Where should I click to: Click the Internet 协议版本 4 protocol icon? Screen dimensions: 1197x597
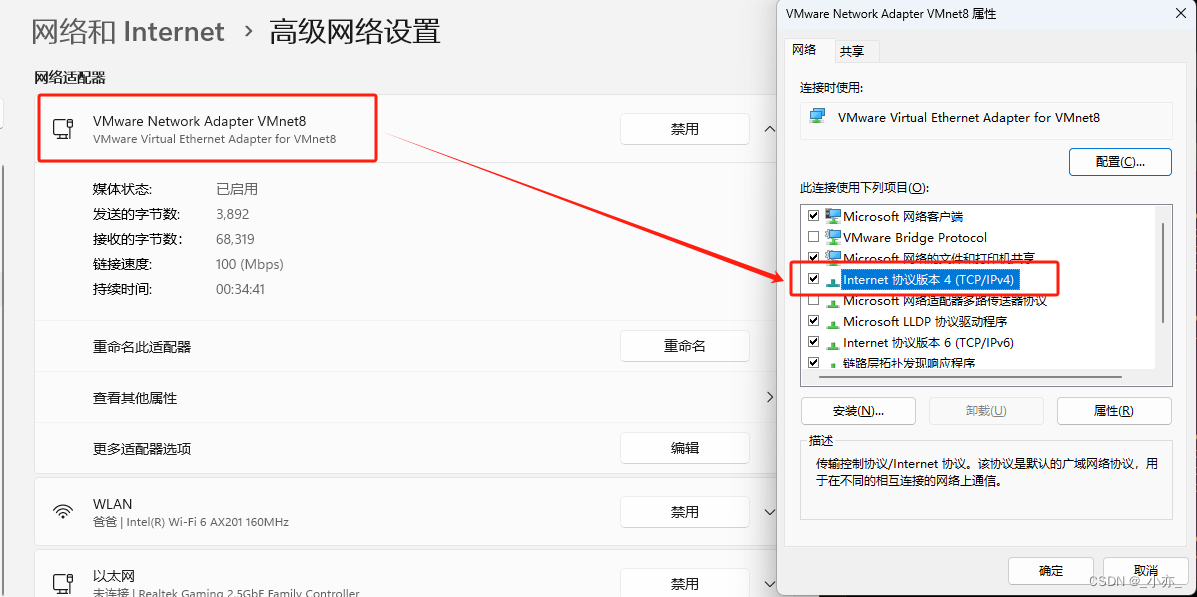pos(833,280)
